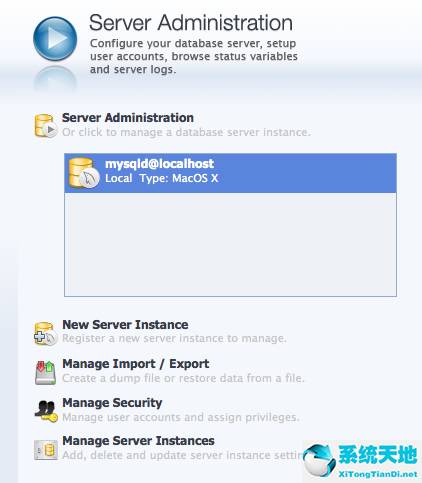Click the Manage Import / Export icon

coord(45,373)
